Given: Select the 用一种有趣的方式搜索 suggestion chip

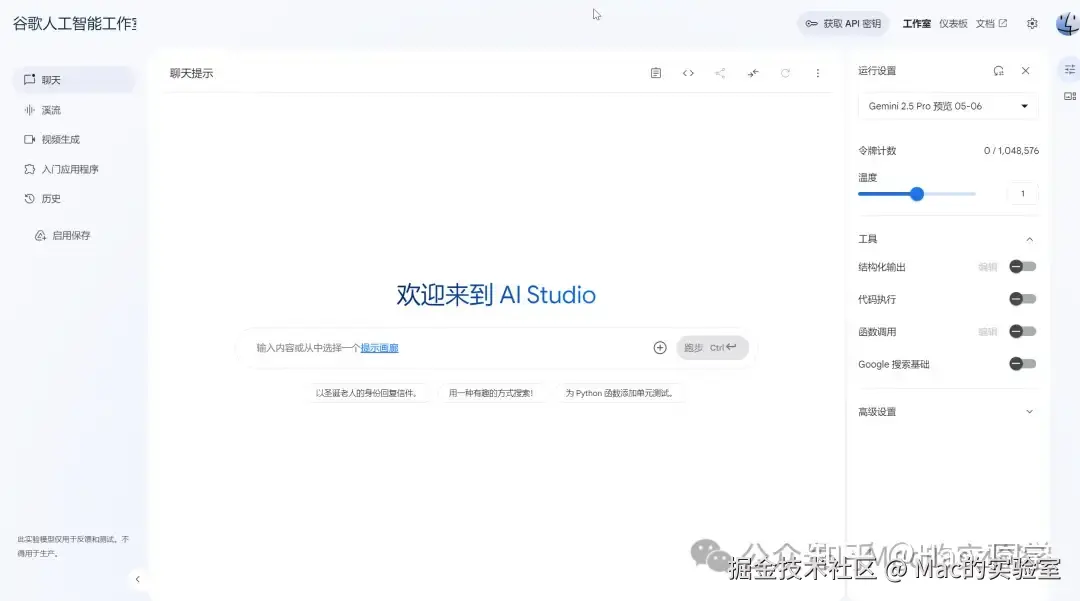Looking at the screenshot, I should point(490,393).
